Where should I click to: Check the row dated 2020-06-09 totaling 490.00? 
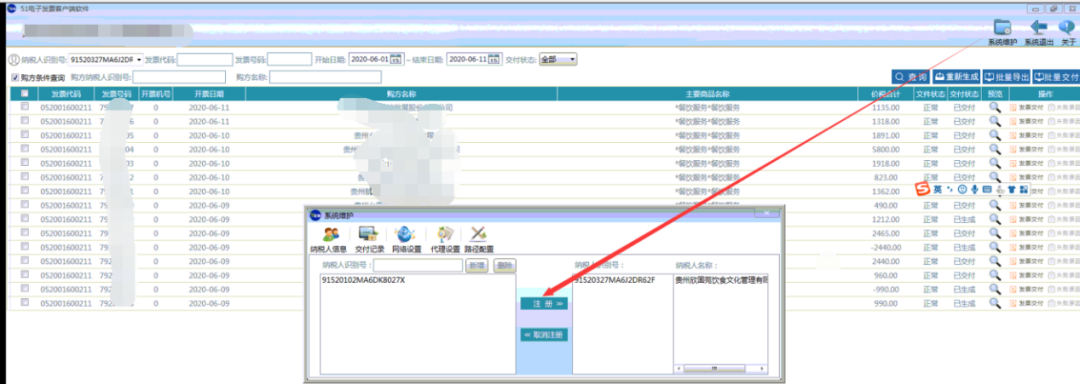coord(25,205)
